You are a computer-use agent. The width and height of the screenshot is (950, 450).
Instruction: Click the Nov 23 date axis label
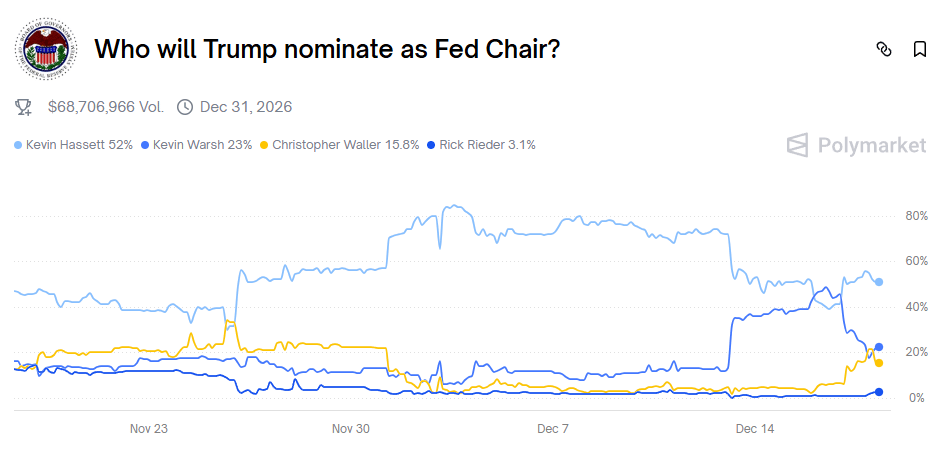coord(148,429)
